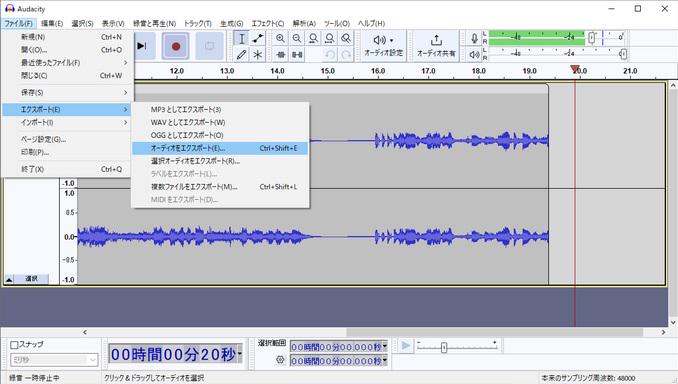Image resolution: width=678 pixels, height=384 pixels.
Task: Adjust the playback level slider
Action: click(x=623, y=54)
